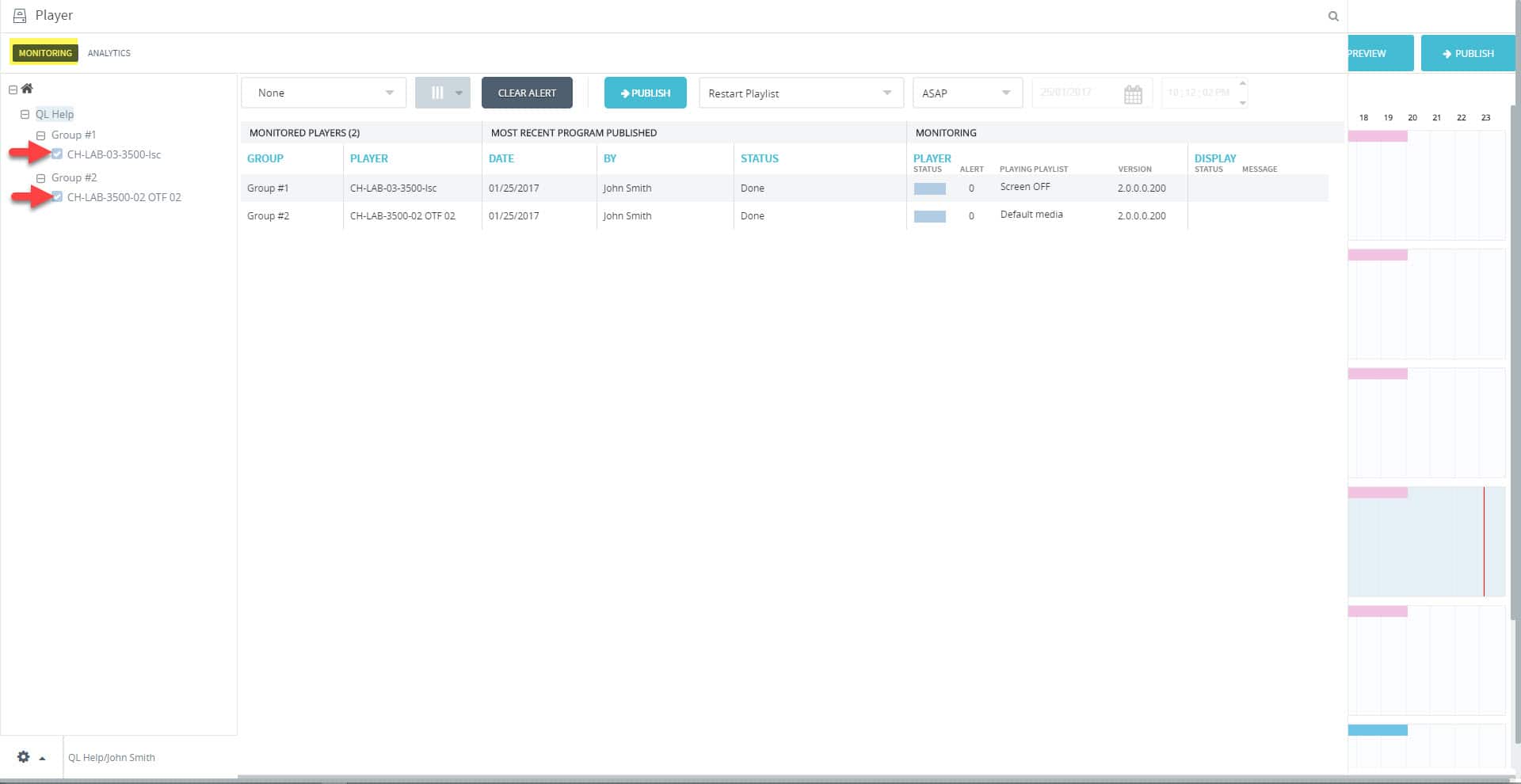Screen dimensions: 1521x784
Task: Click the column layout icon button
Action: [437, 93]
